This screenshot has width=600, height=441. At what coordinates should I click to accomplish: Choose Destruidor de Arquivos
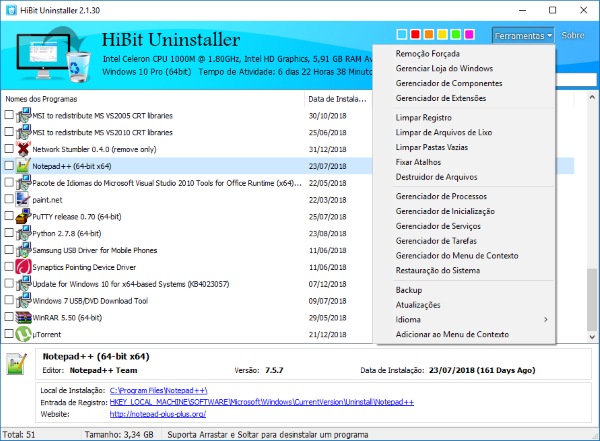(436, 177)
